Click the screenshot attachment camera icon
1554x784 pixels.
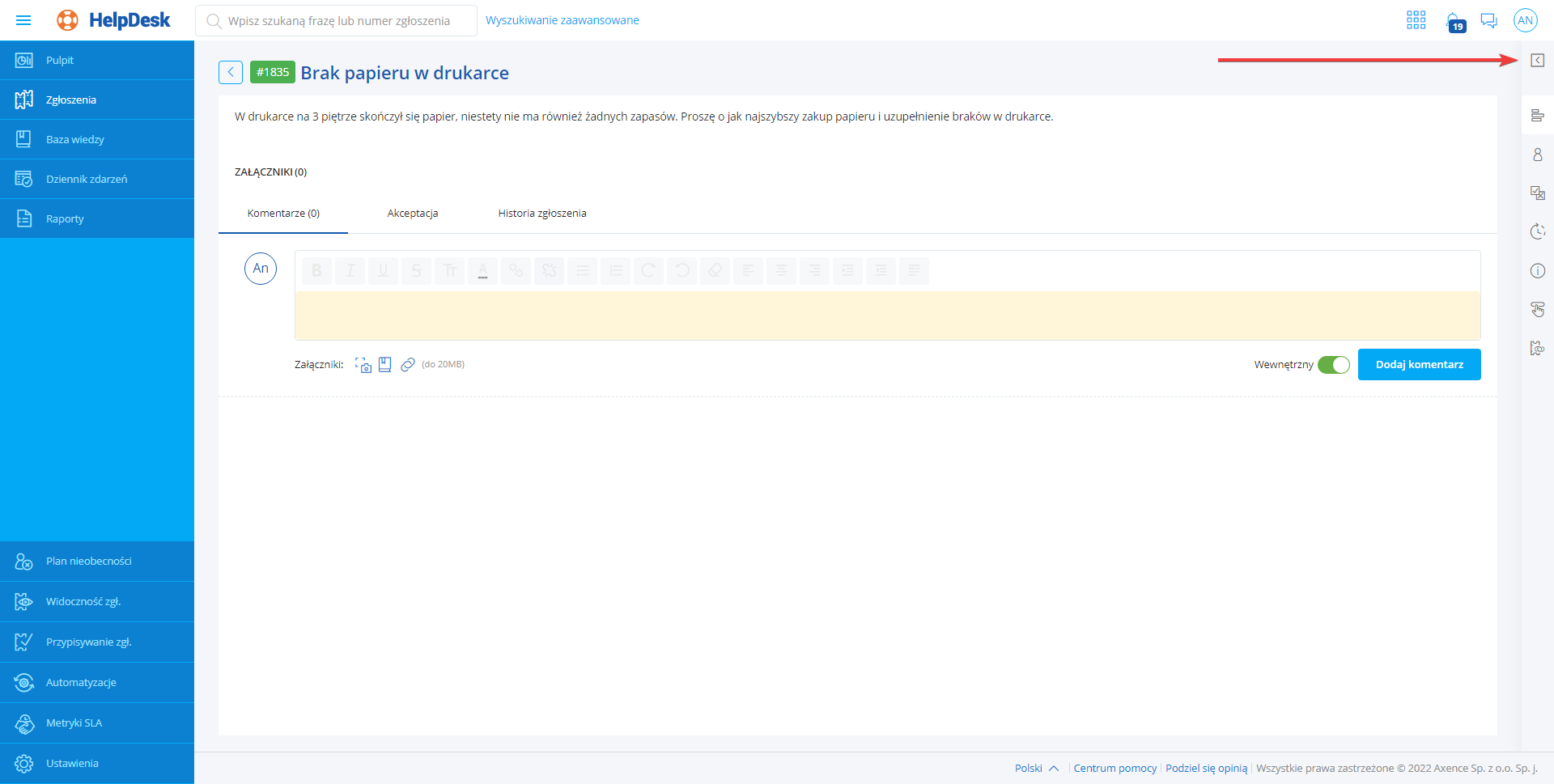363,365
